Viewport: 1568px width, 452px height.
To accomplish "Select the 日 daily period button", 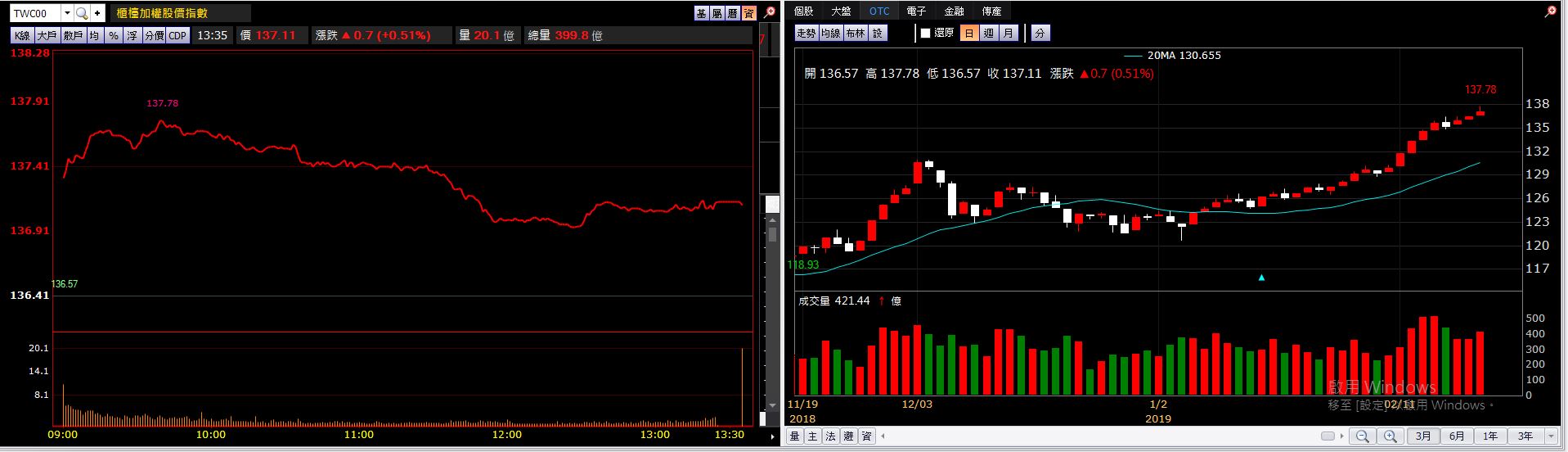I will click(x=969, y=33).
